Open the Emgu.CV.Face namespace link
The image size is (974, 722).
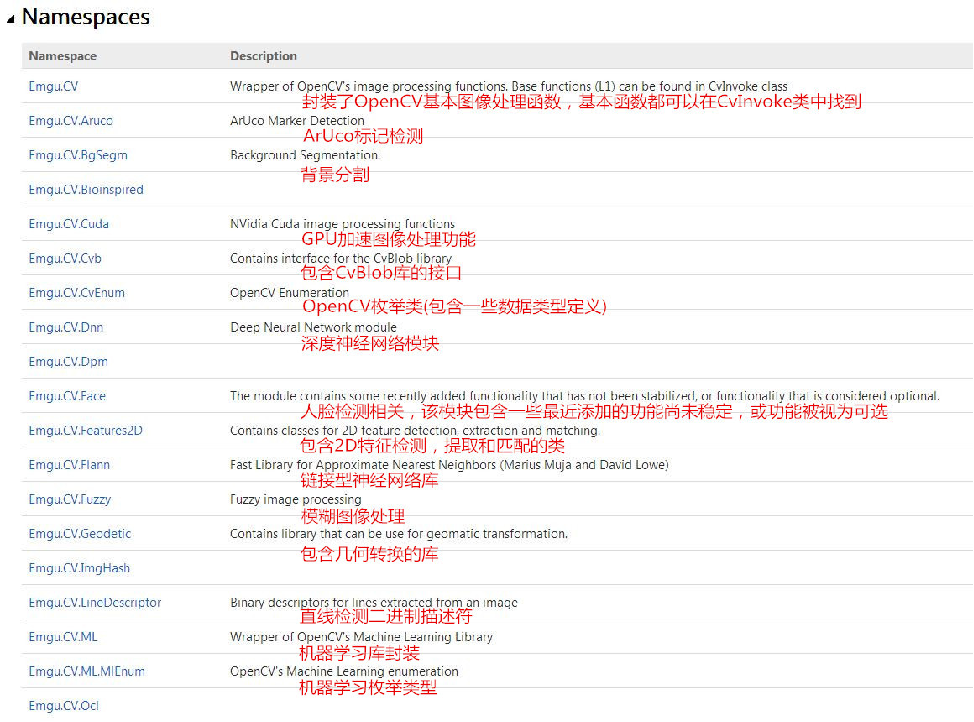(67, 396)
